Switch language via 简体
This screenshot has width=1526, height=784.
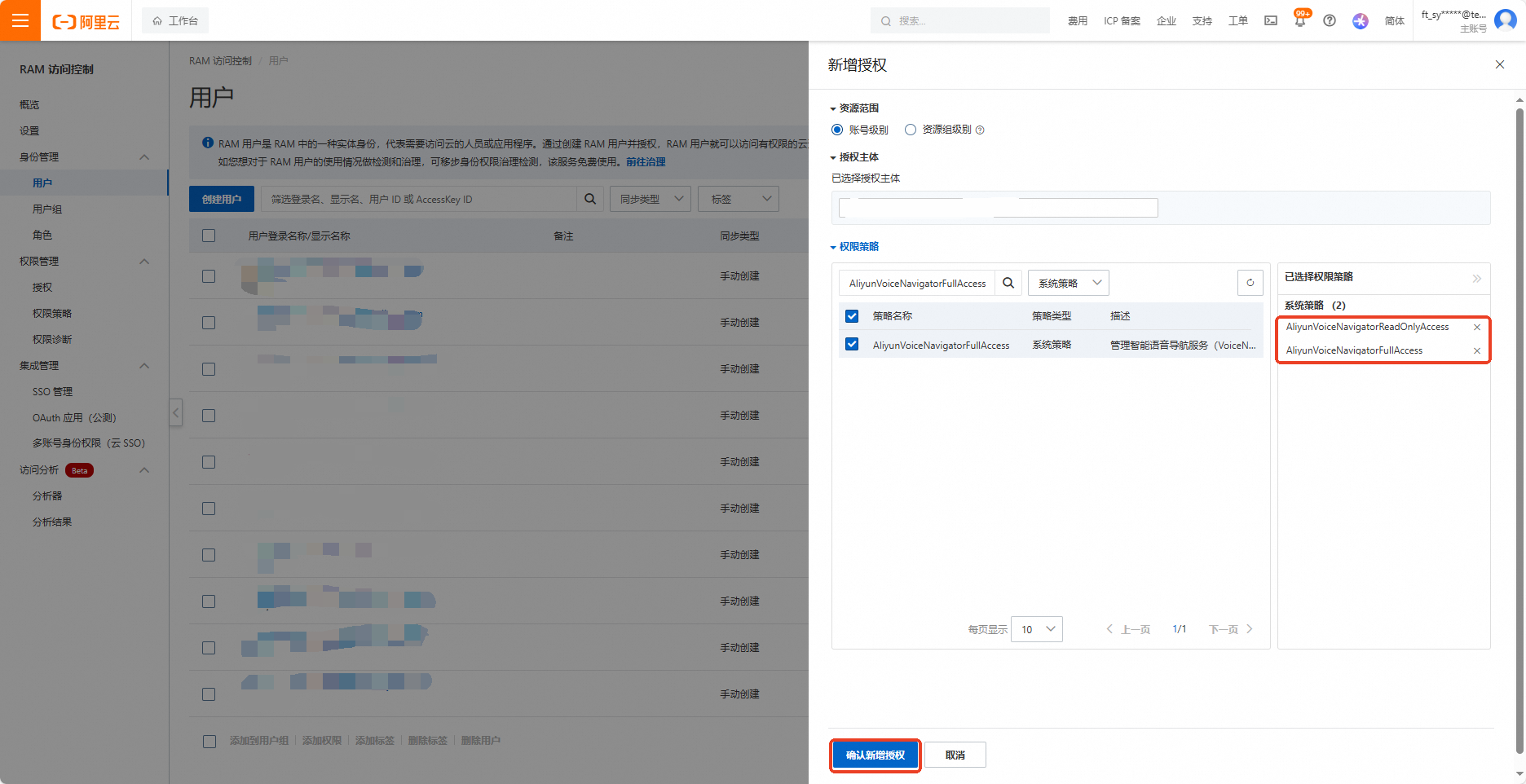coord(1395,21)
